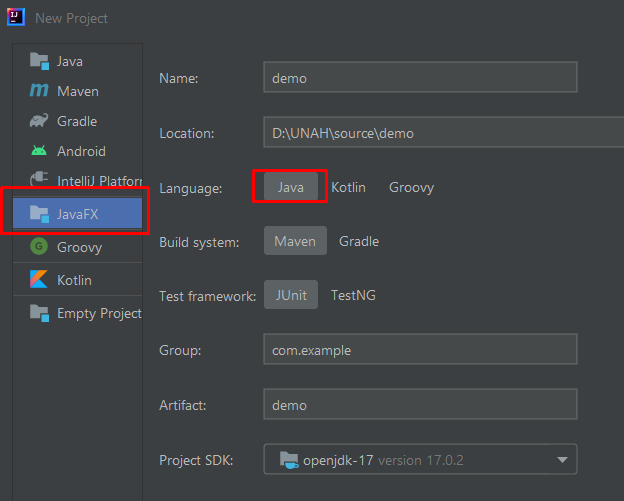Click the Location path field
Image resolution: width=624 pixels, height=501 pixels.
pos(444,132)
